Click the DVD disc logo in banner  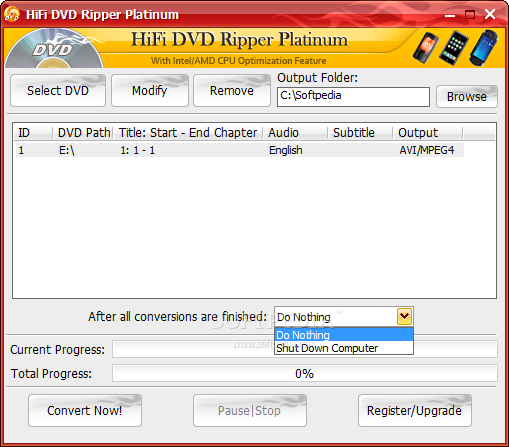coord(54,49)
